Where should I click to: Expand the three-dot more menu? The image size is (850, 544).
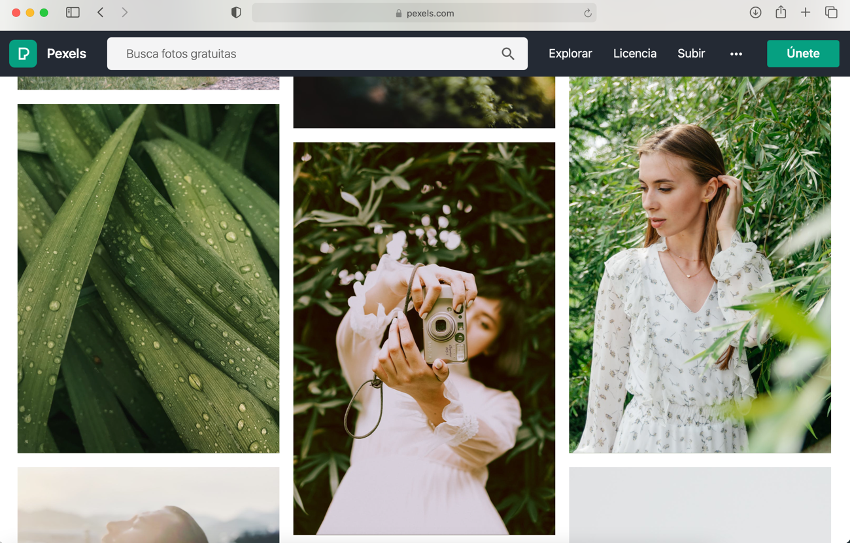(736, 54)
